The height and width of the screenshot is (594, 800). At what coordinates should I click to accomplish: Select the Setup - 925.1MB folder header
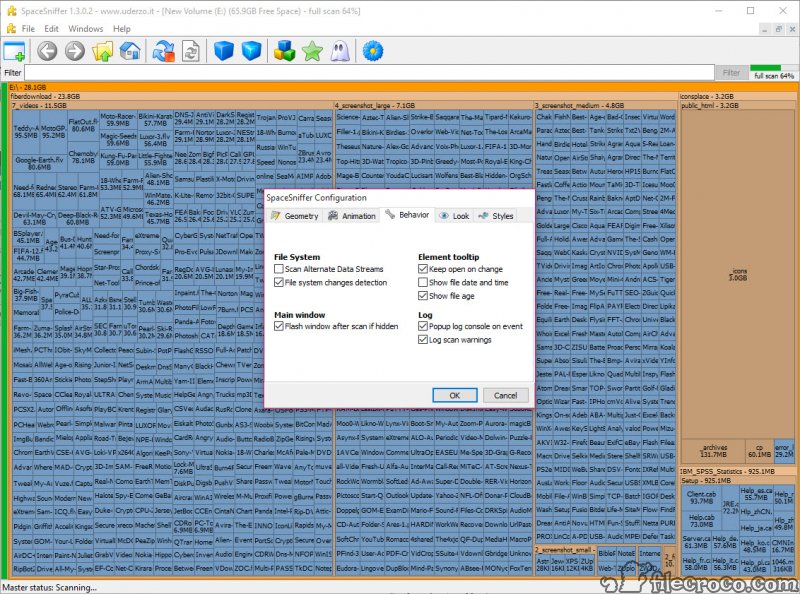[x=738, y=480]
